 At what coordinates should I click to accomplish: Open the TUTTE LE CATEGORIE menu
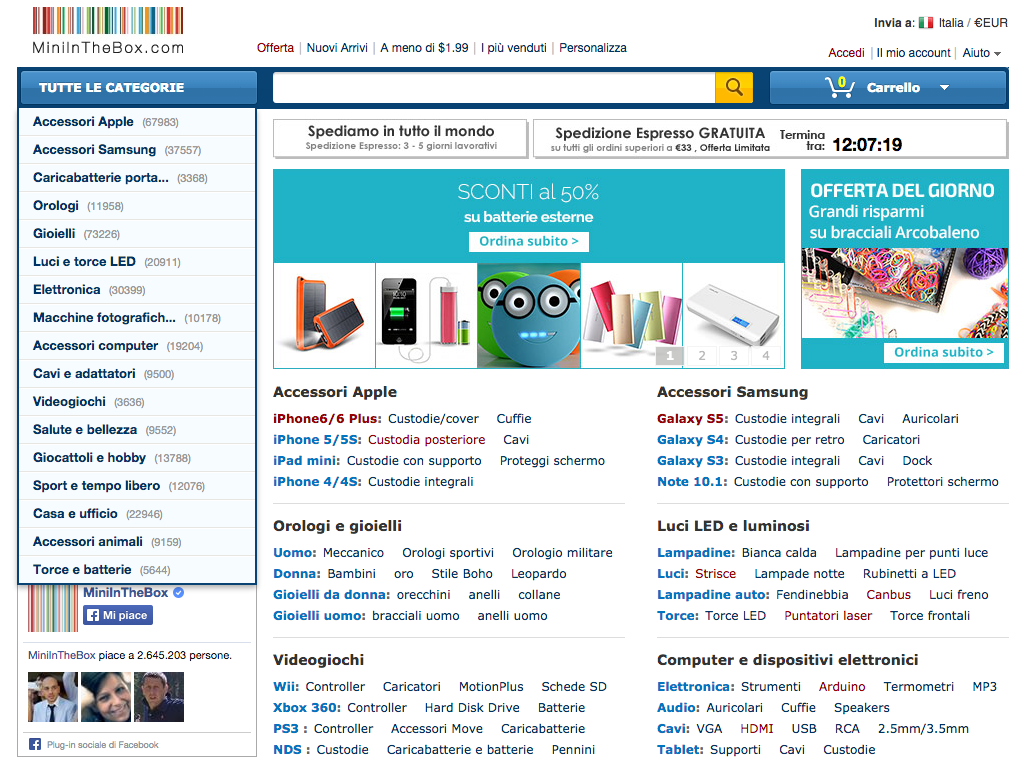tap(138, 87)
